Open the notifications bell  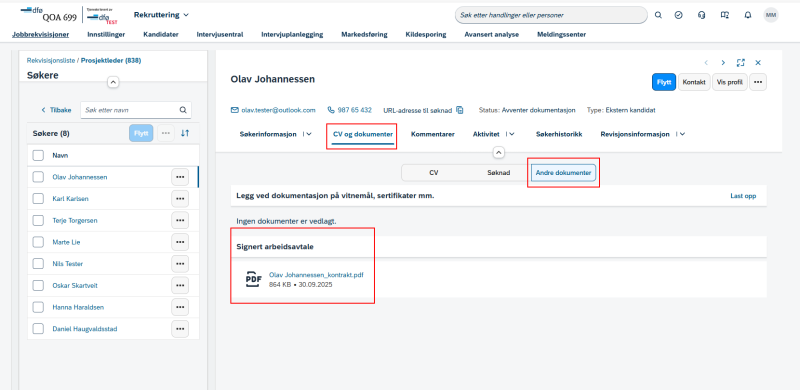[x=748, y=15]
